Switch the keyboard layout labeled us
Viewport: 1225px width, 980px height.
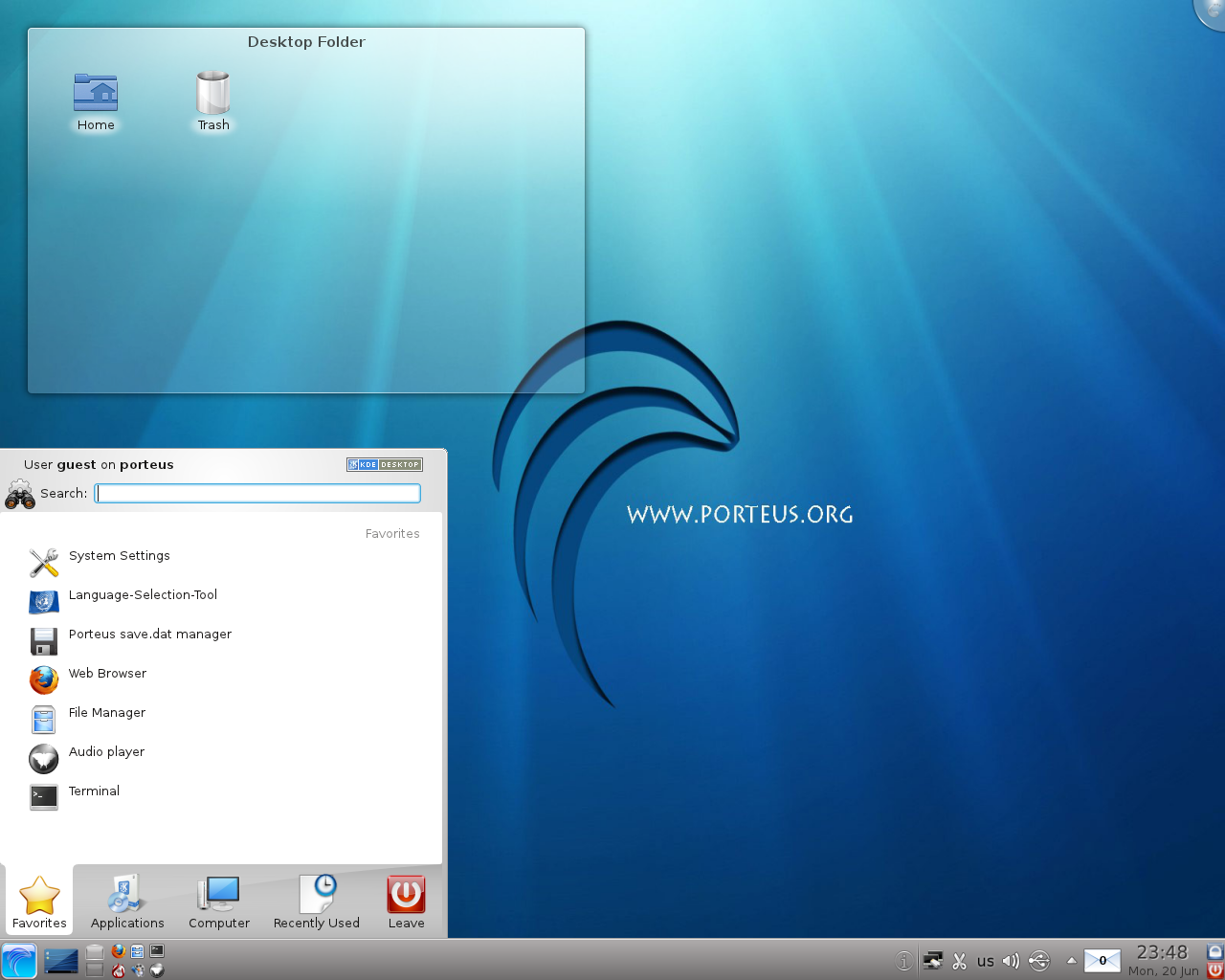986,961
